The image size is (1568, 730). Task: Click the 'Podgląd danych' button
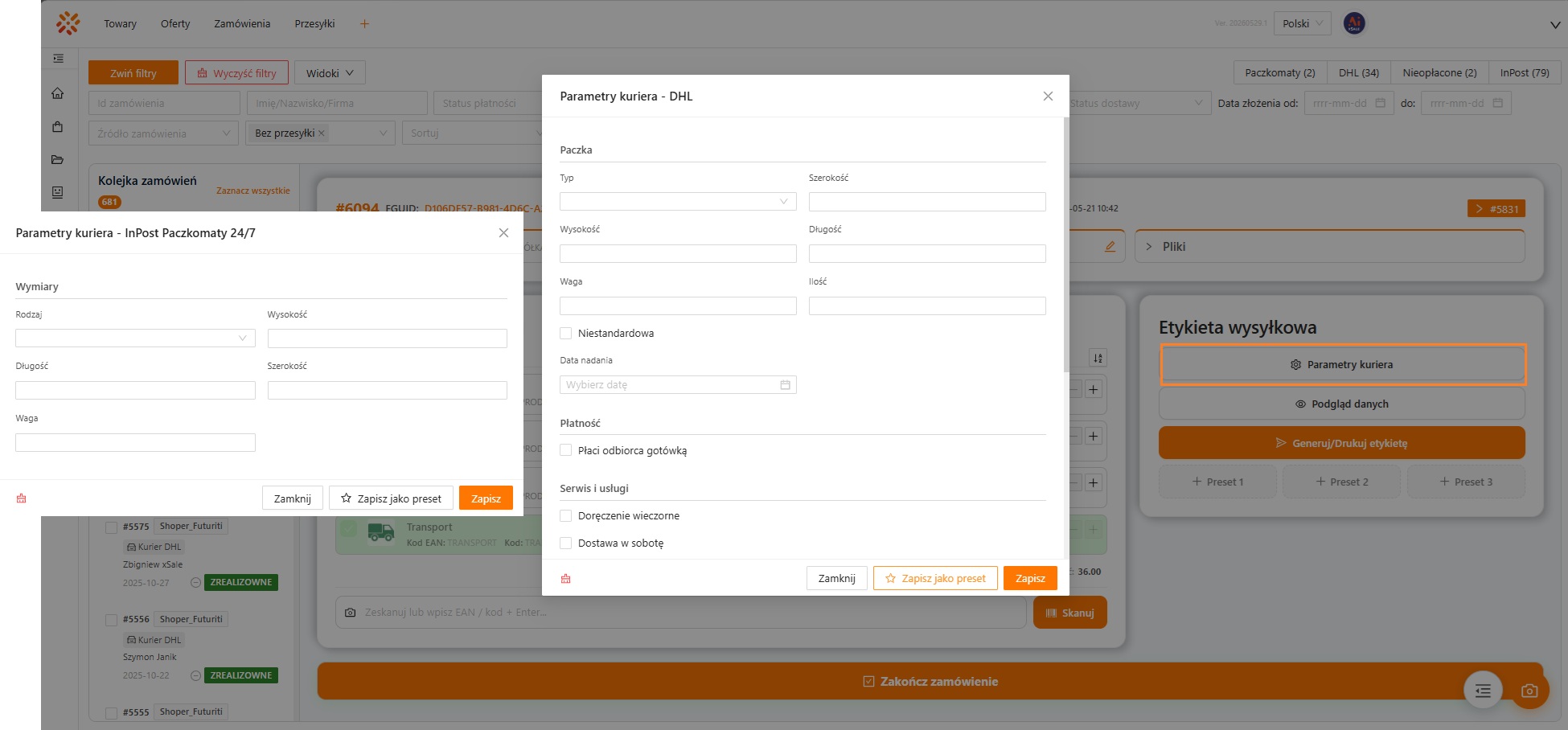[1342, 404]
